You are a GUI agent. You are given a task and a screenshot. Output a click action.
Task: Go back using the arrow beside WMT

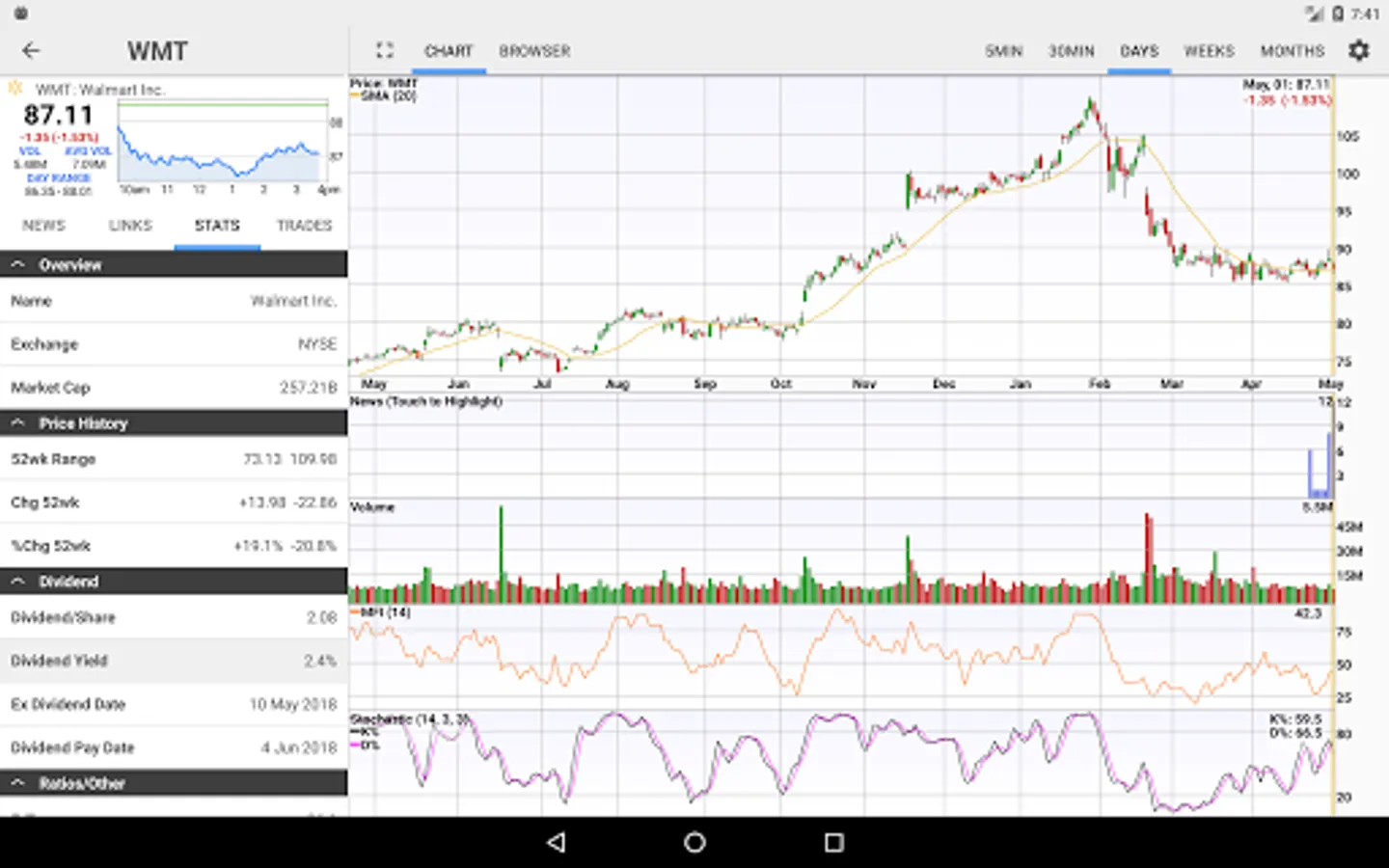point(31,50)
